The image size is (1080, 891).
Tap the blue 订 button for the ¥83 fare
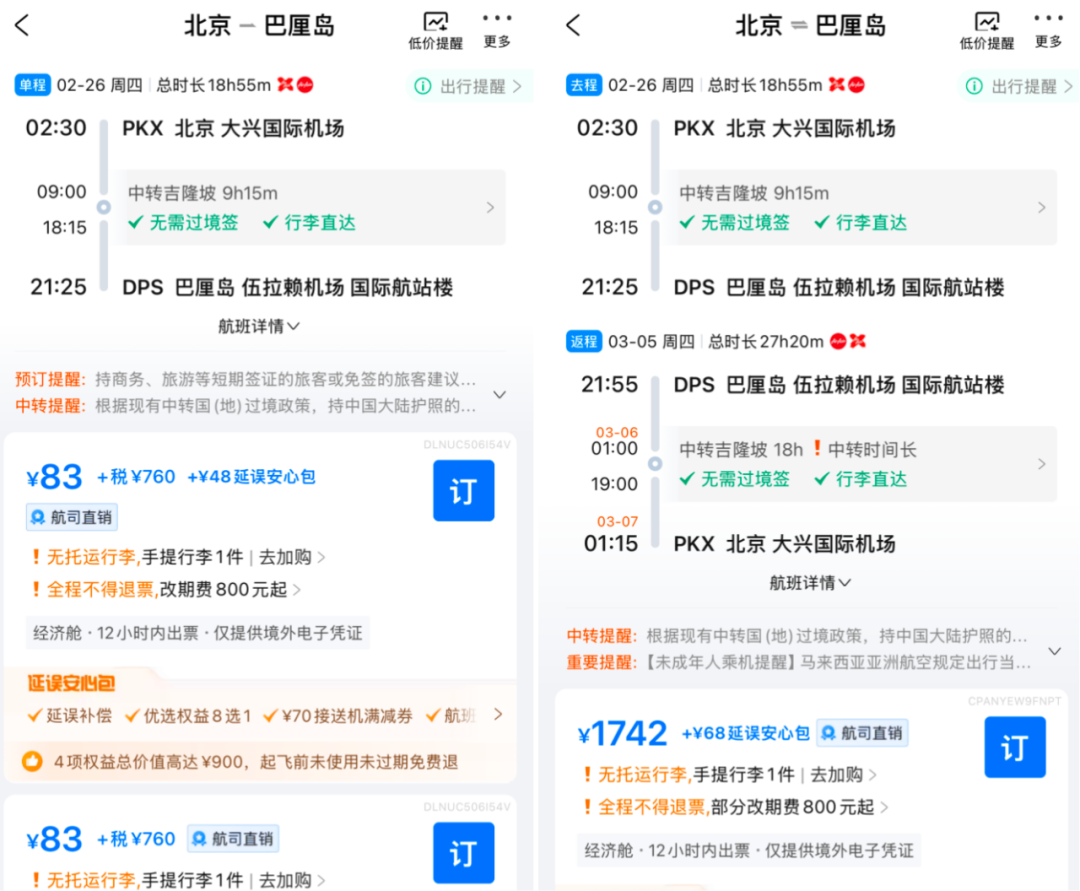(x=463, y=490)
